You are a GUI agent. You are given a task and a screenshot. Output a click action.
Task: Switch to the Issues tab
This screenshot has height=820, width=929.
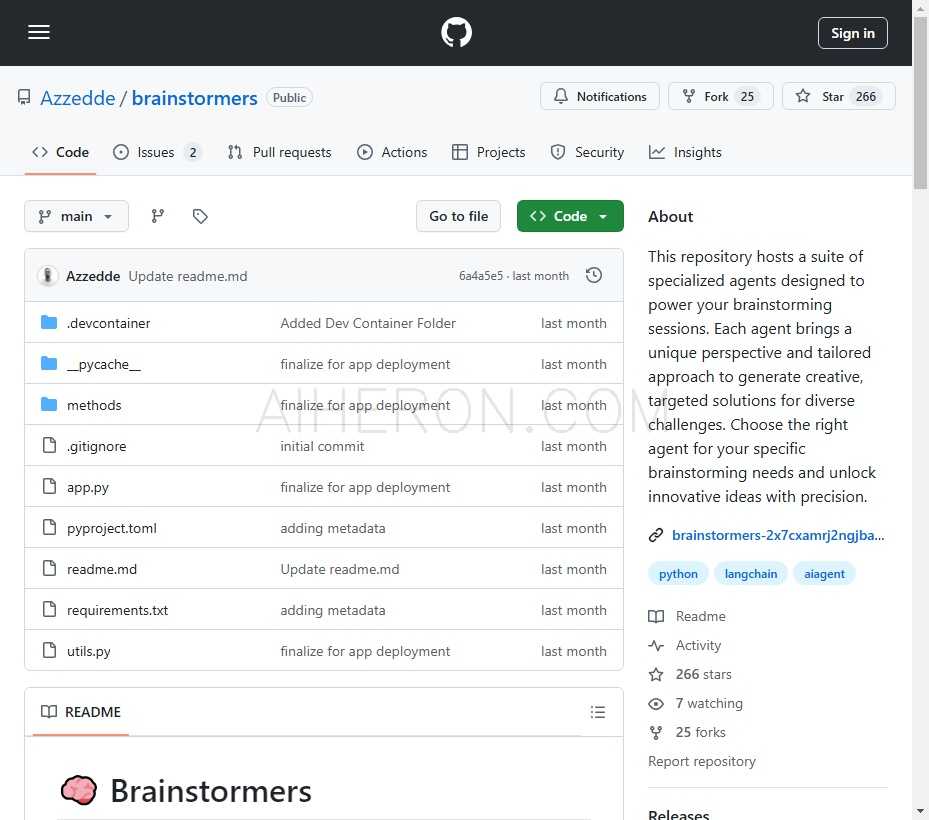[x=157, y=152]
